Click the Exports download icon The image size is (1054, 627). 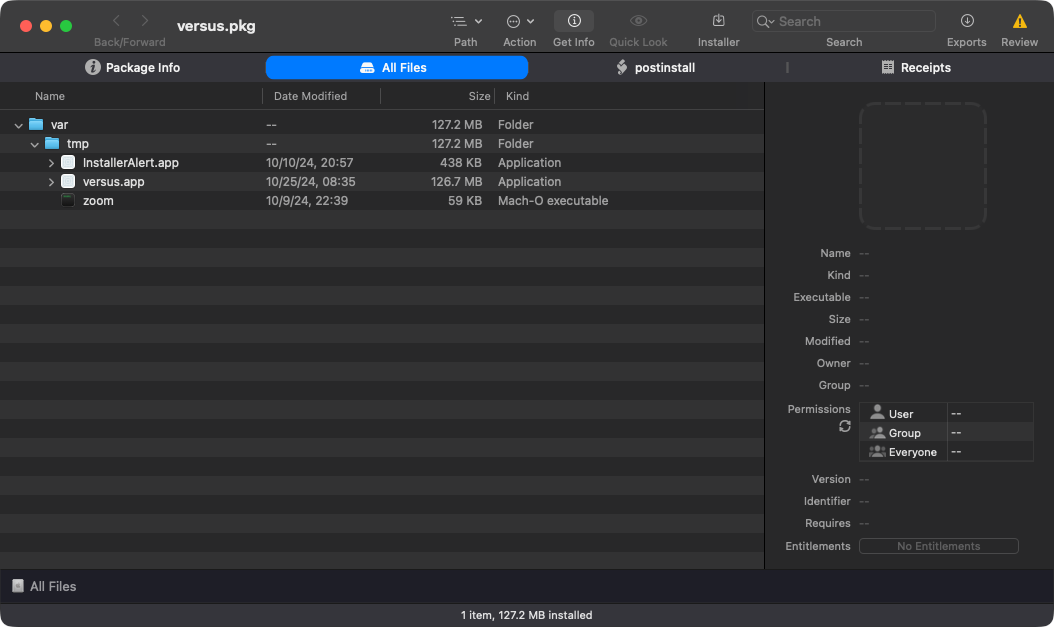coord(966,21)
